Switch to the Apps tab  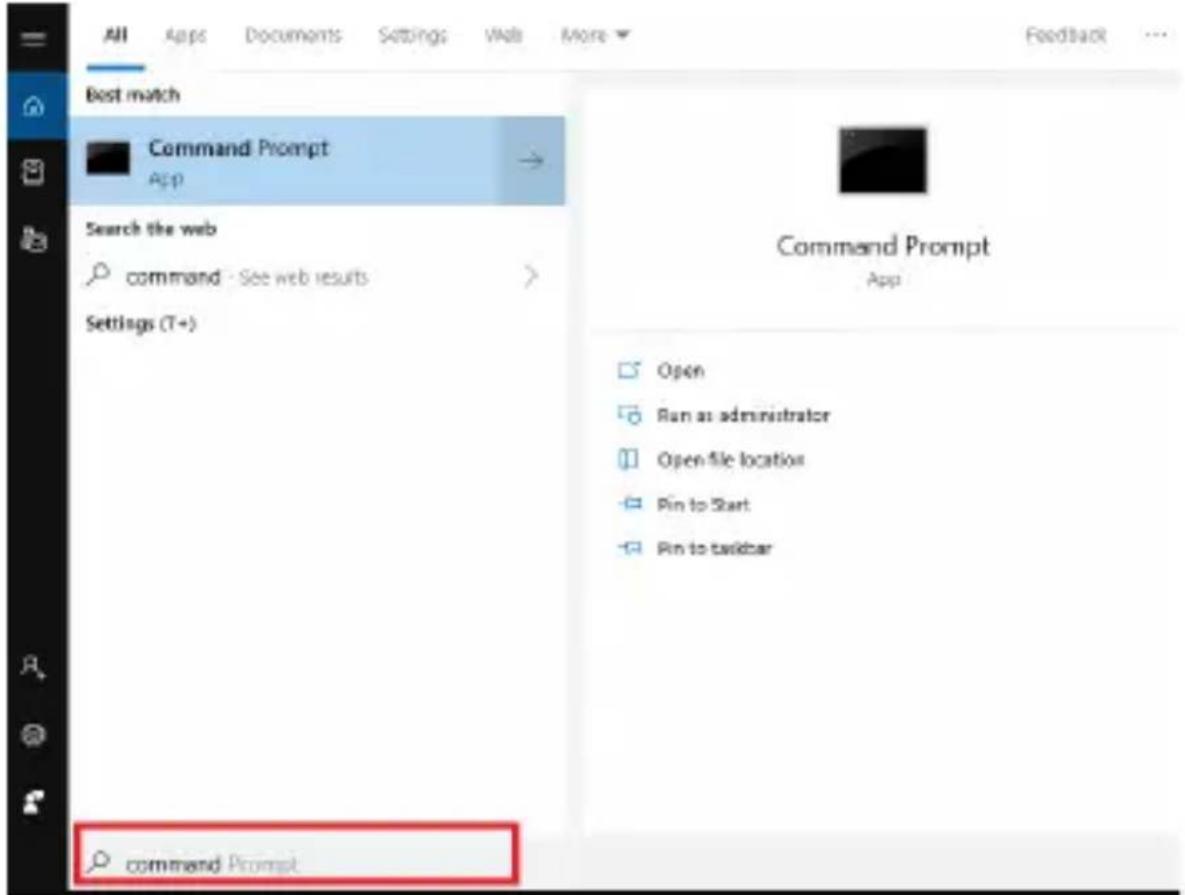[x=185, y=35]
